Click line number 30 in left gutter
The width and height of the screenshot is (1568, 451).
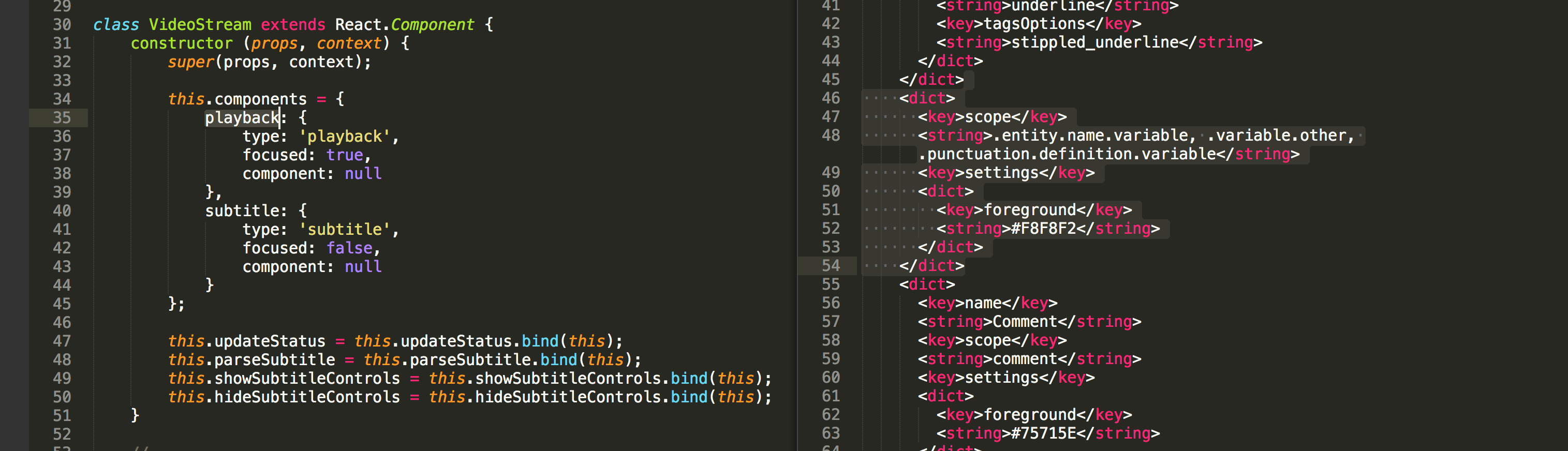[62, 24]
